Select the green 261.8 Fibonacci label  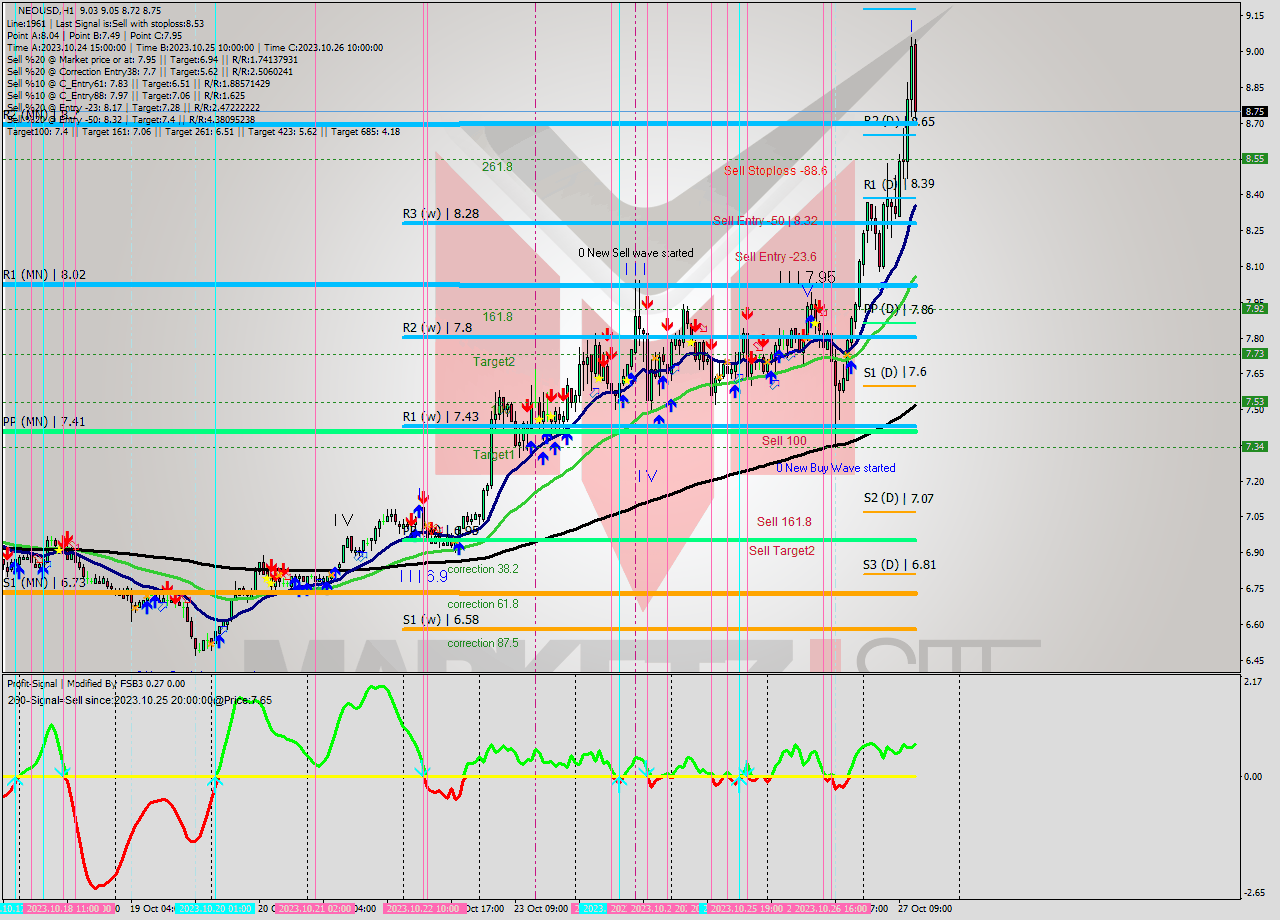(497, 167)
